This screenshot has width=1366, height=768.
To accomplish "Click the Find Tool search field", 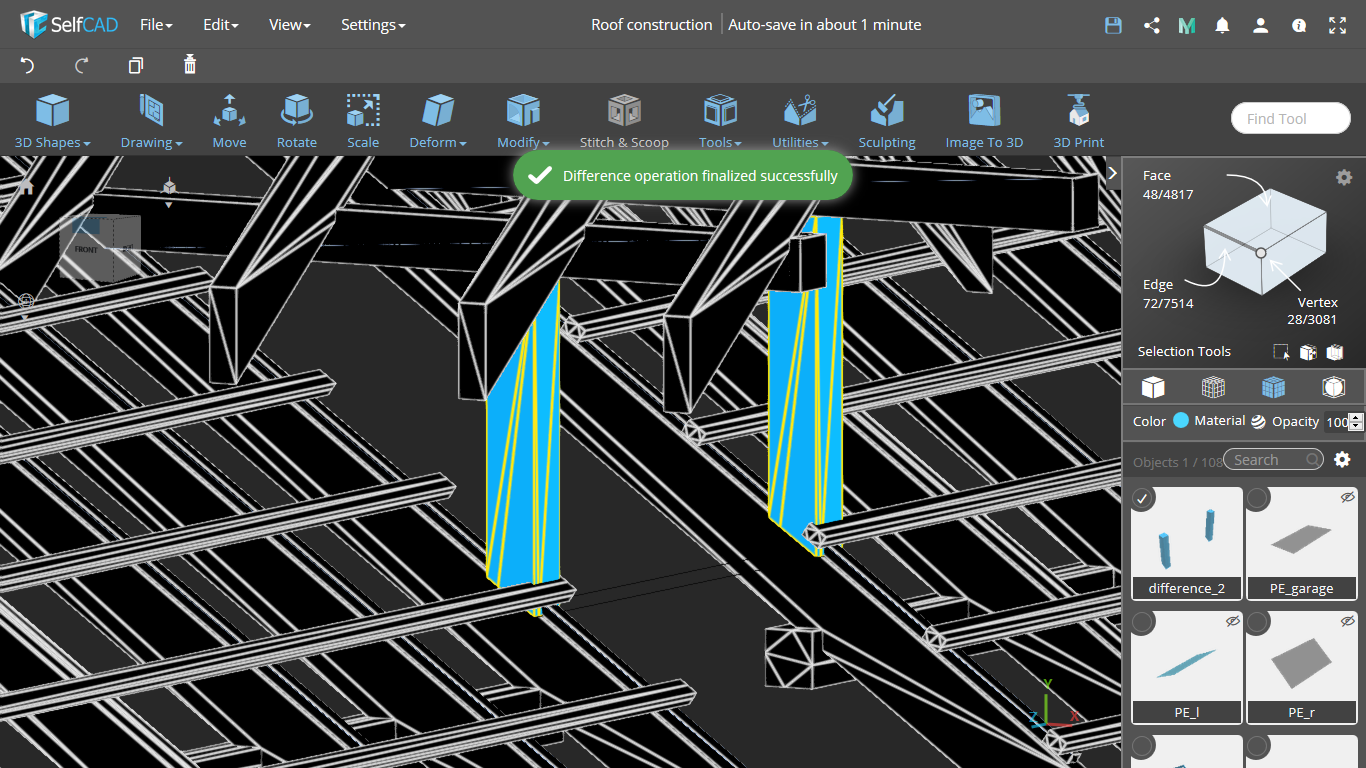I will tap(1291, 118).
